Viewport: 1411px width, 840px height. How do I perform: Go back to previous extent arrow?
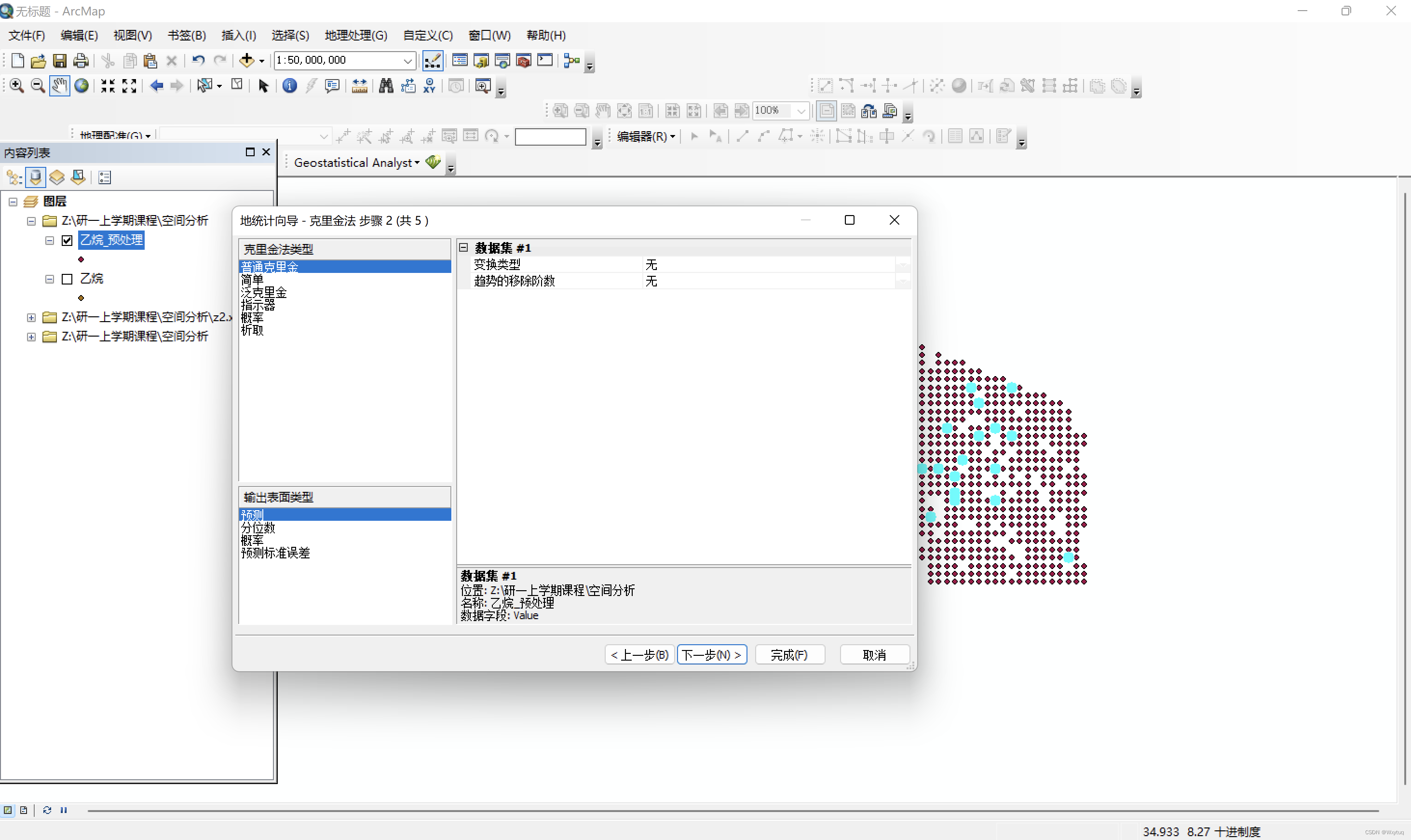click(156, 85)
